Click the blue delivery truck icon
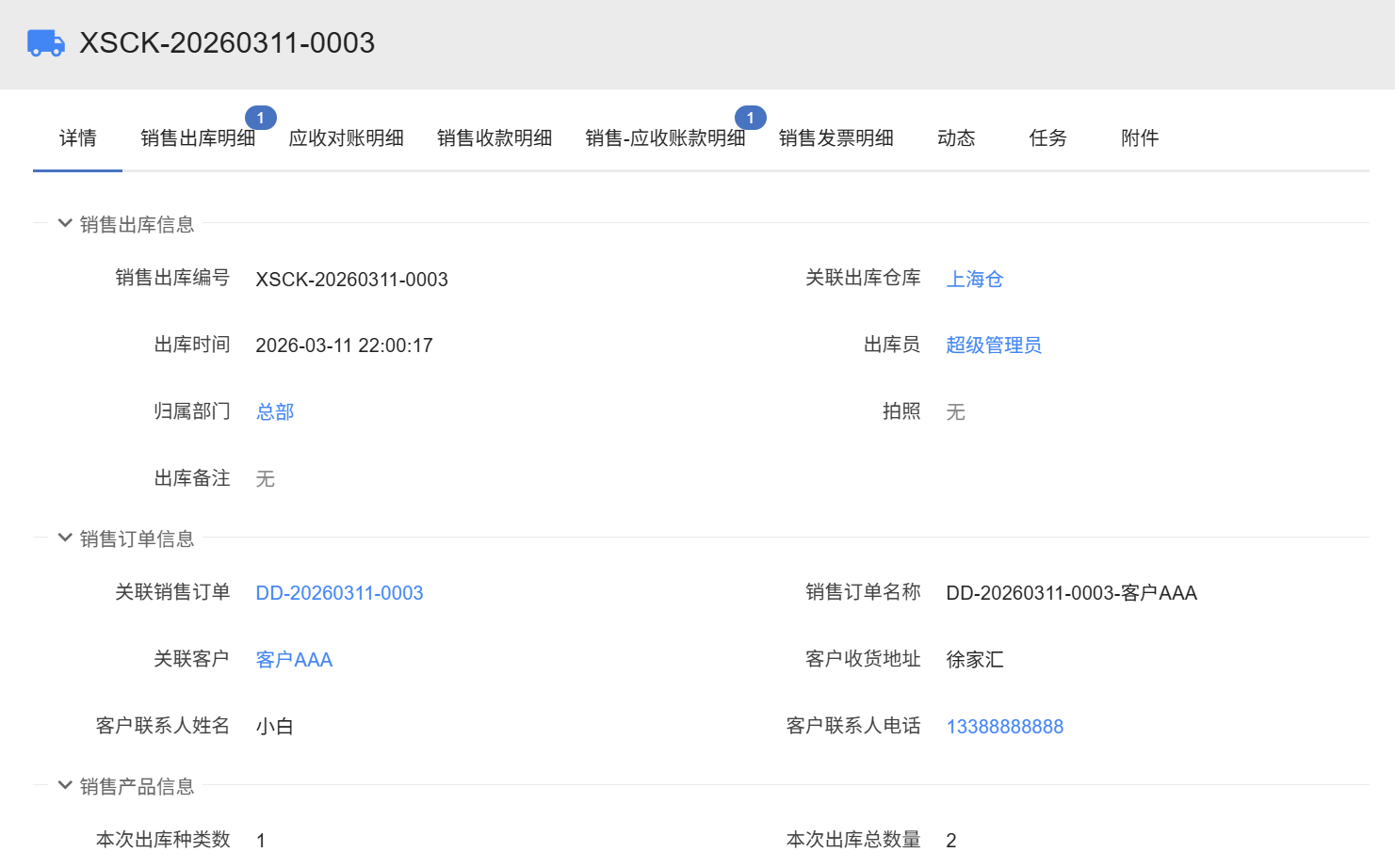This screenshot has width=1395, height=868. pyautogui.click(x=45, y=43)
